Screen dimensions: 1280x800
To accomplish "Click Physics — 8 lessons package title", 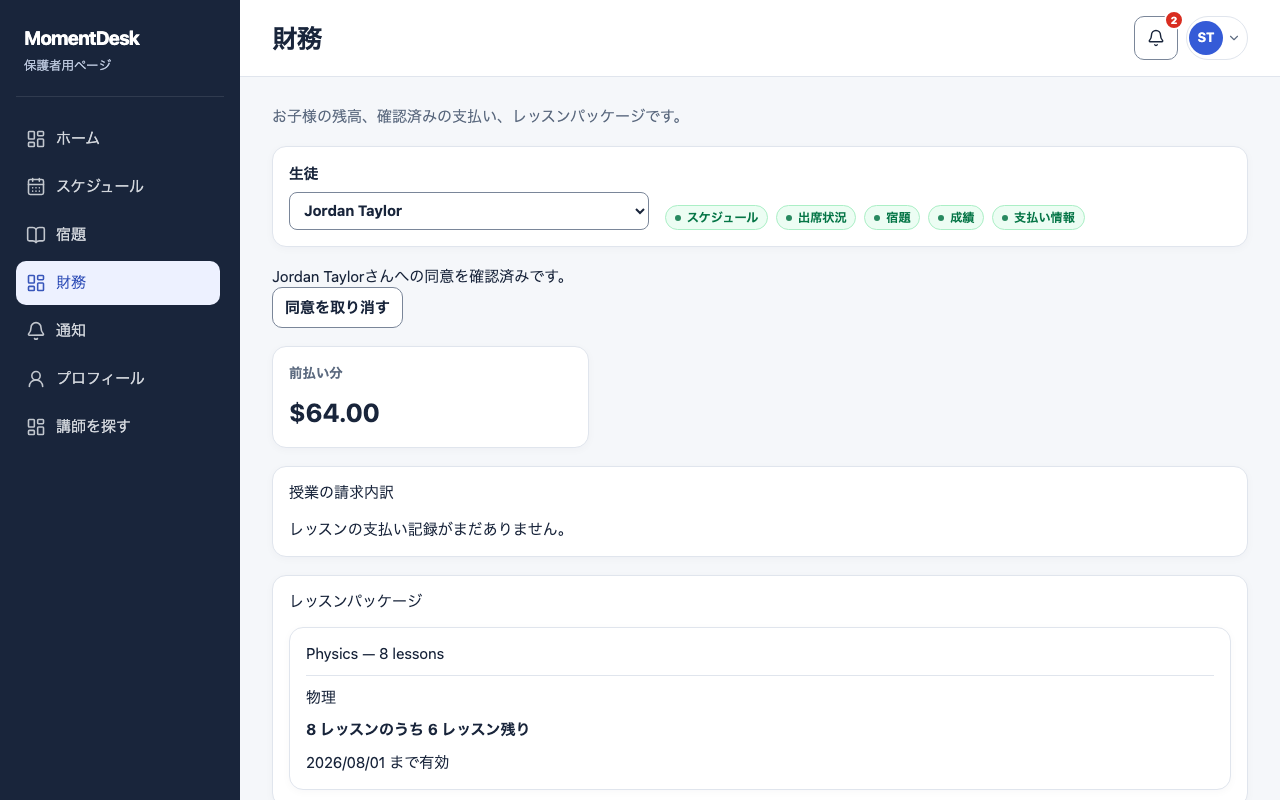I will (x=375, y=654).
